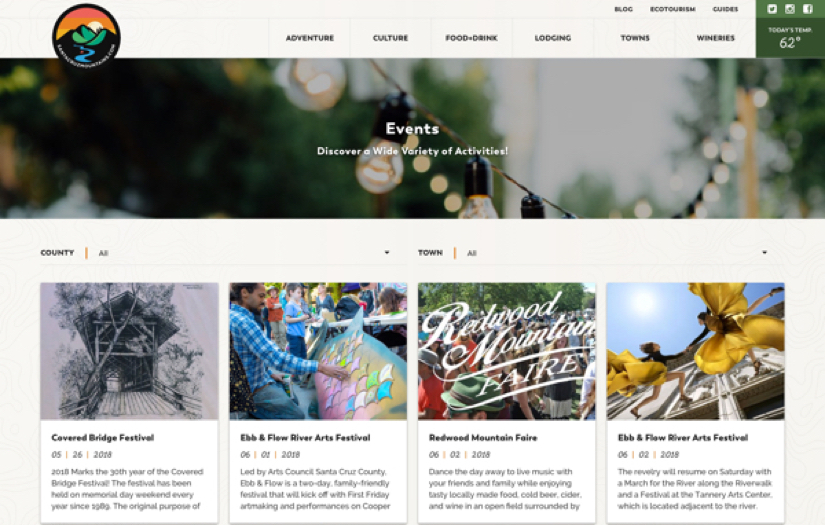Open the Culture menu

tap(390, 38)
